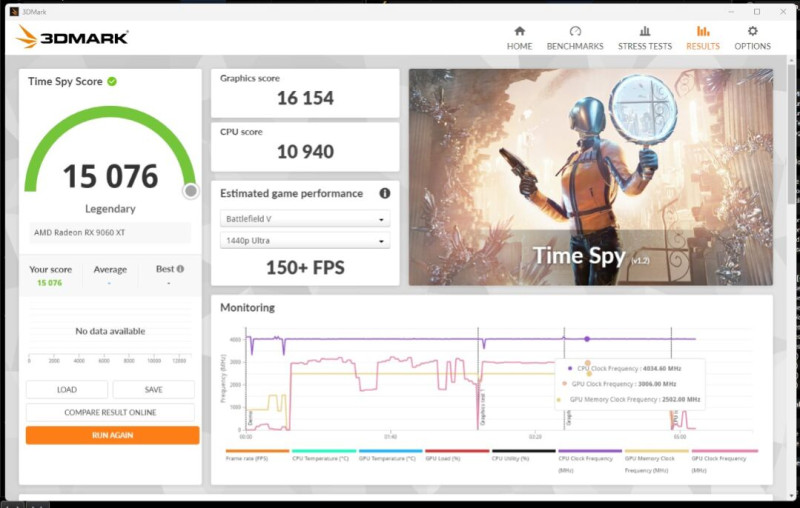This screenshot has height=508, width=800.
Task: Toggle GPU Load (%) legend series
Action: [457, 455]
